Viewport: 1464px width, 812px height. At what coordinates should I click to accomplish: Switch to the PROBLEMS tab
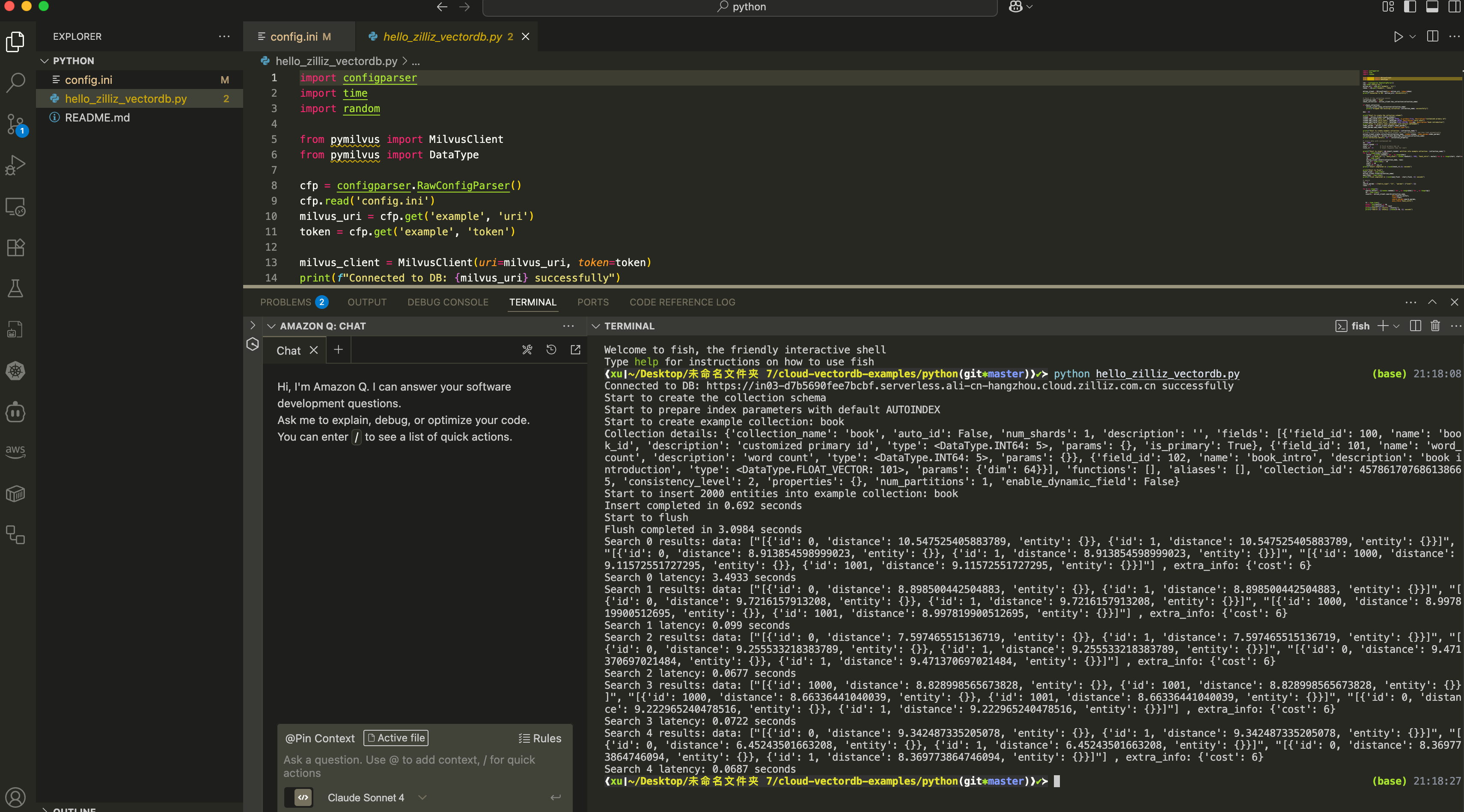(285, 302)
